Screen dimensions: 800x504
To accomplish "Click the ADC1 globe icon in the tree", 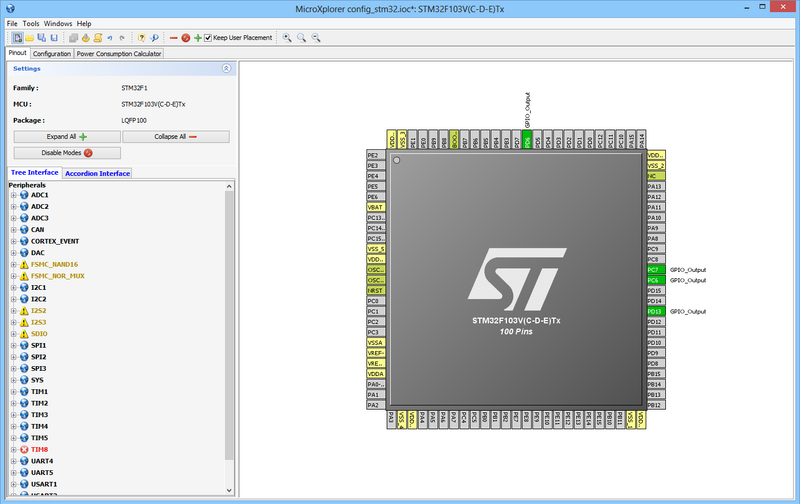I will (24, 195).
